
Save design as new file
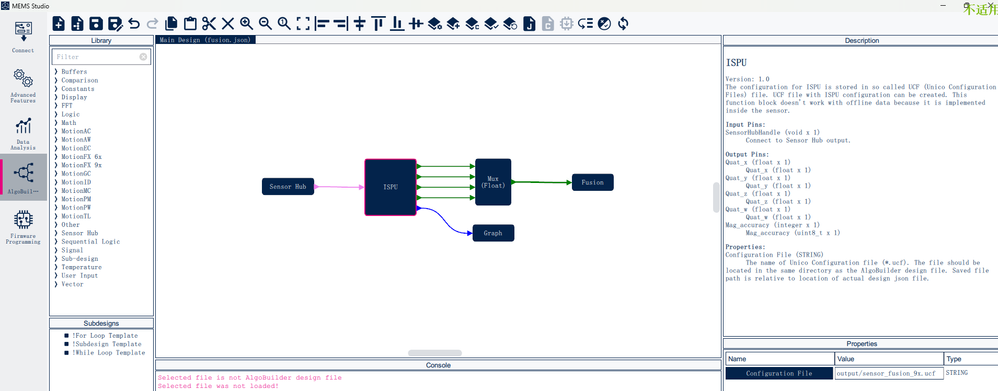pyautogui.click(x=115, y=24)
